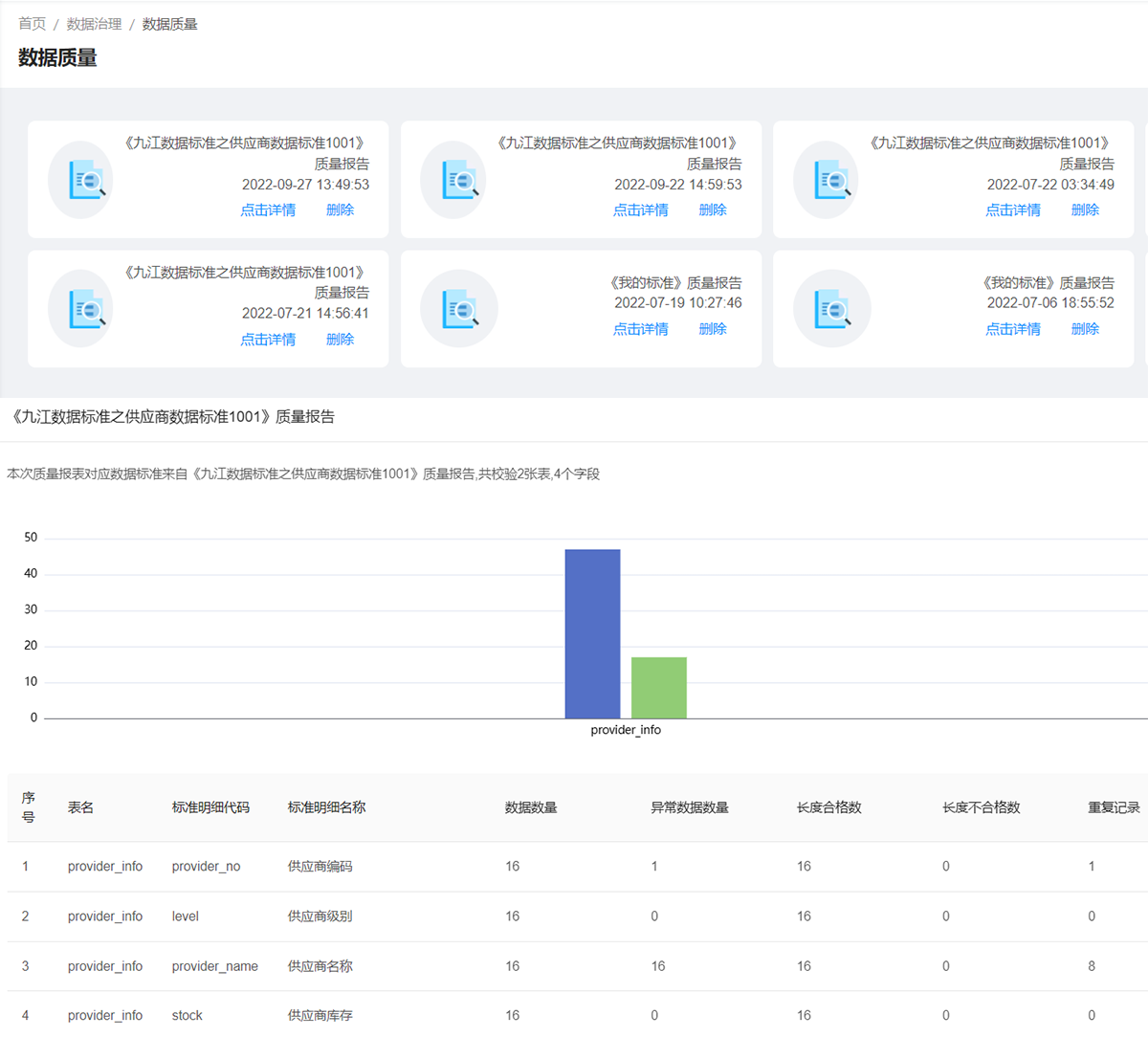
Task: Click stock cell in row 4
Action: coord(188,1016)
